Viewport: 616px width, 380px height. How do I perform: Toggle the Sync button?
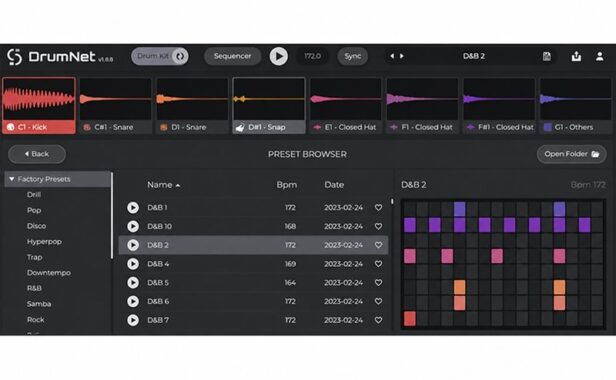coord(352,56)
